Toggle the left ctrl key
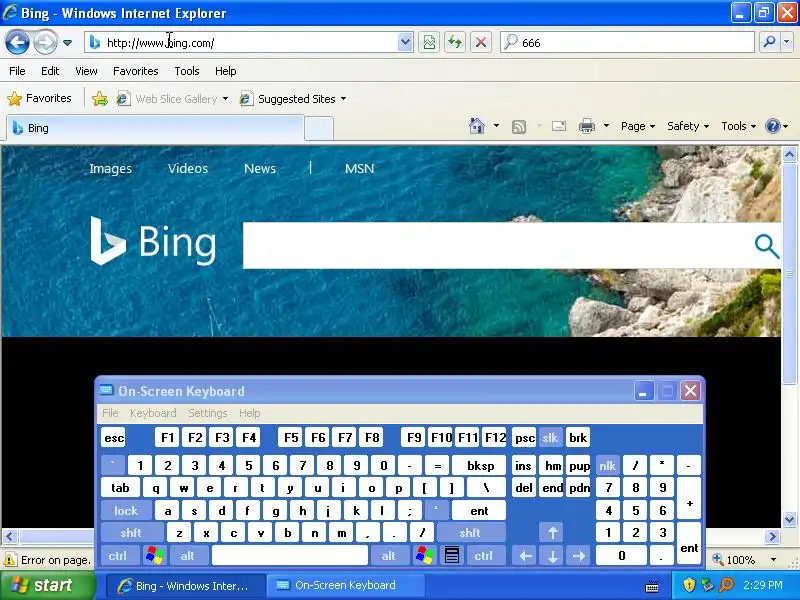The width and height of the screenshot is (800, 600). point(118,555)
